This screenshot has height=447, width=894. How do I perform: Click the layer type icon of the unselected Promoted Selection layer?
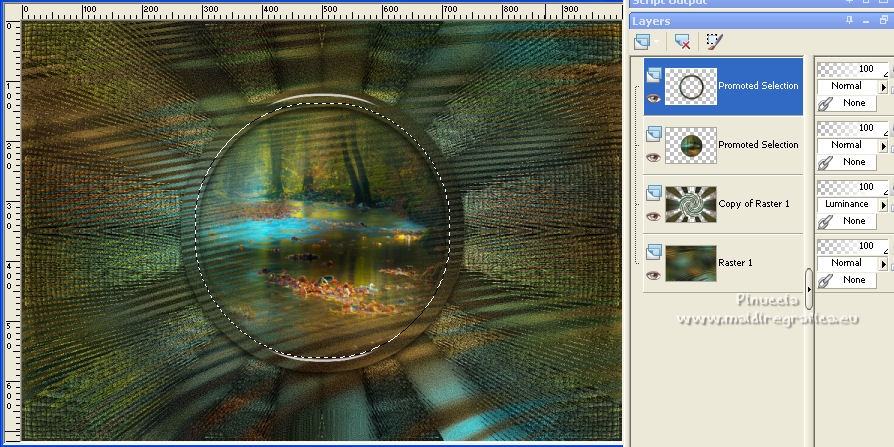(654, 134)
